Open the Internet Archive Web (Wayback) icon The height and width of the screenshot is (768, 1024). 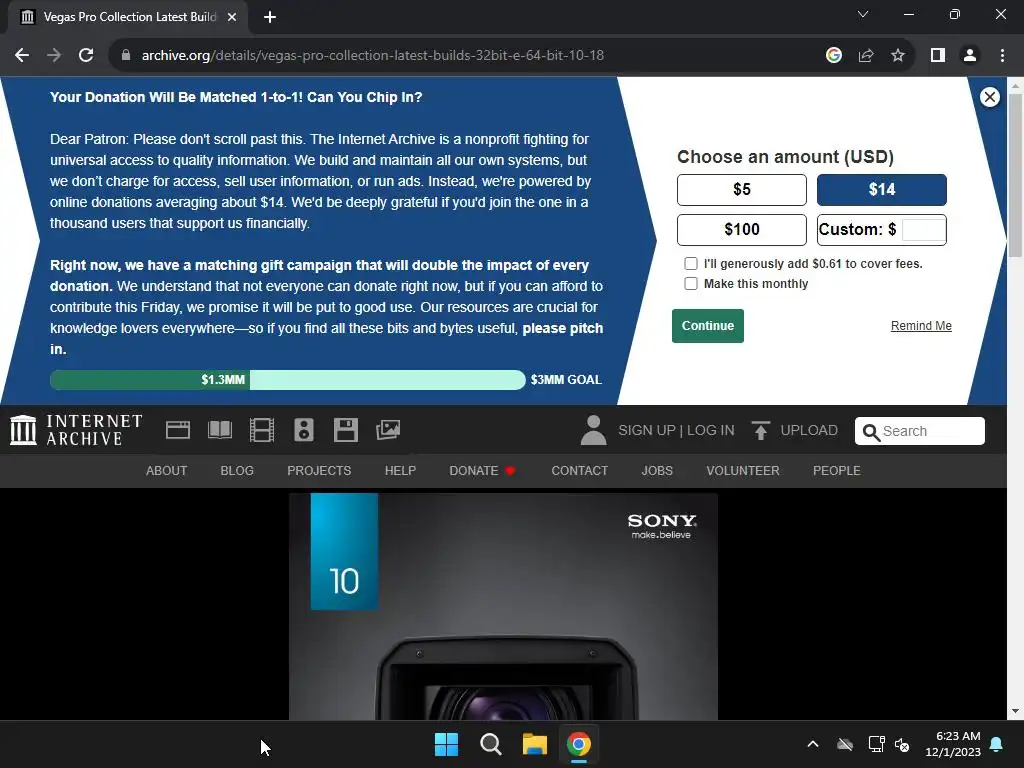[x=178, y=430]
